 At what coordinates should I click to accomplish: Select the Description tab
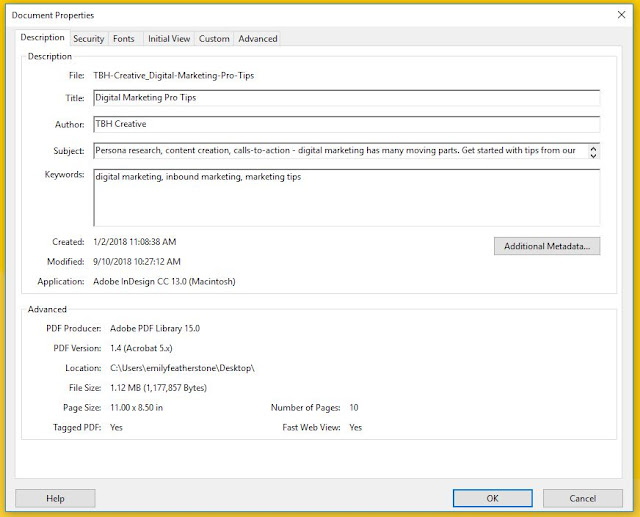(44, 38)
